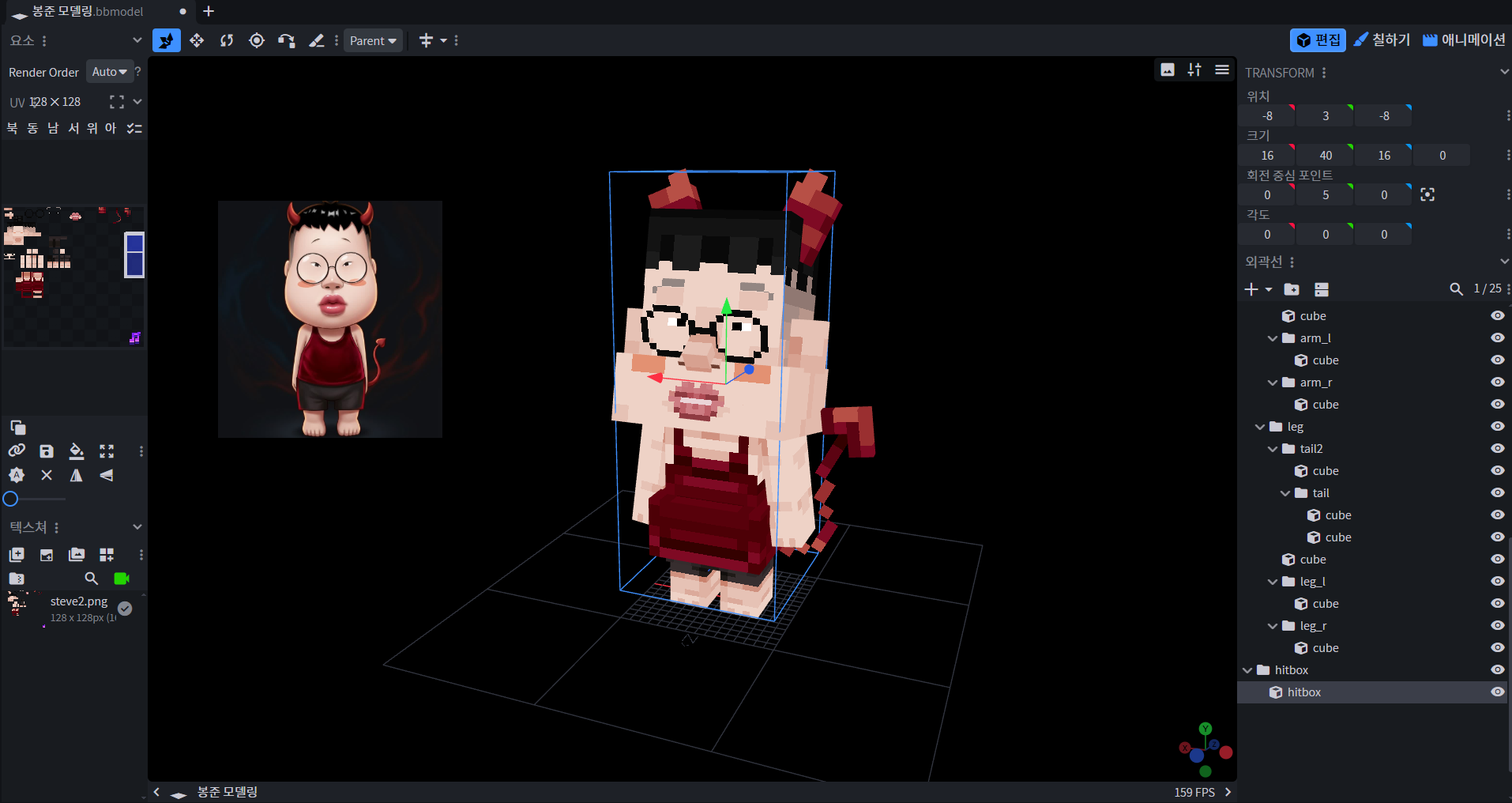Click the add group folder icon in outliner
The height and width of the screenshot is (803, 1512).
pos(1292,289)
